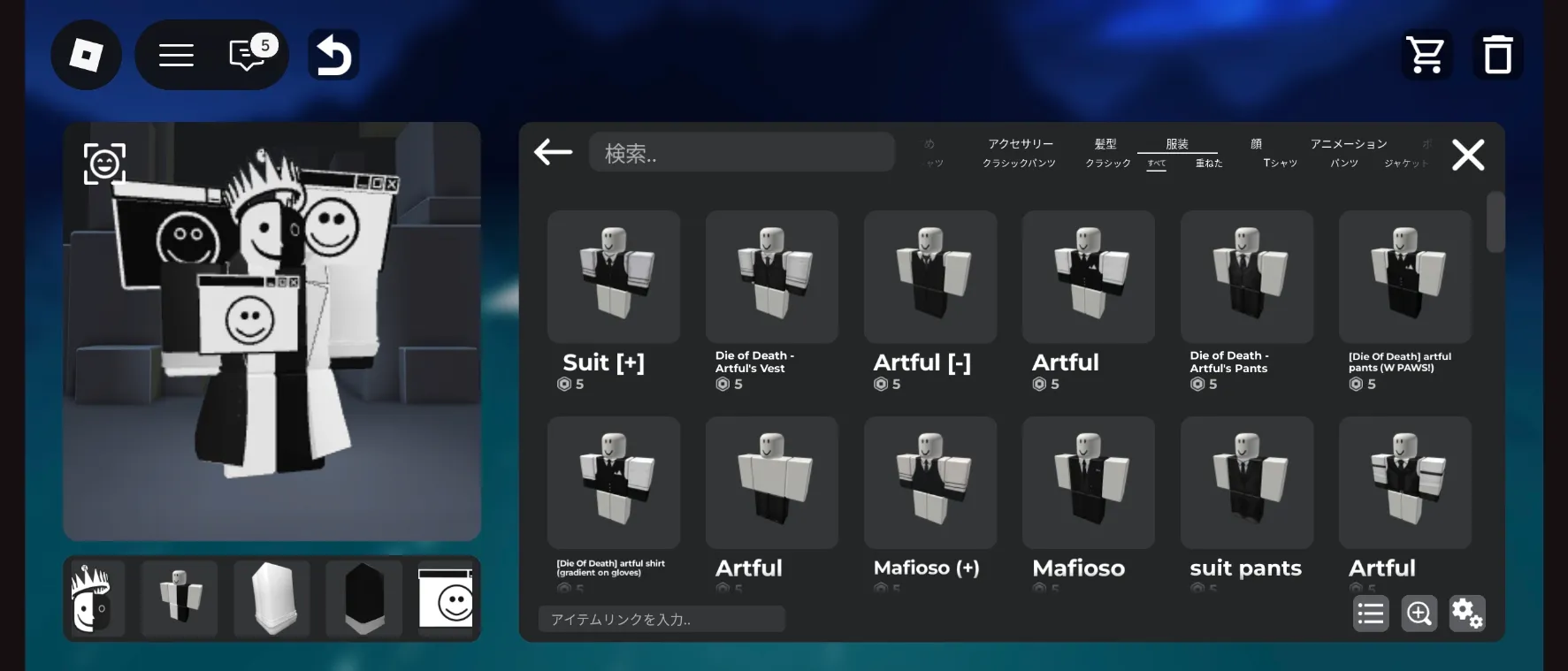Click the magnifier zoom icon

(1419, 614)
